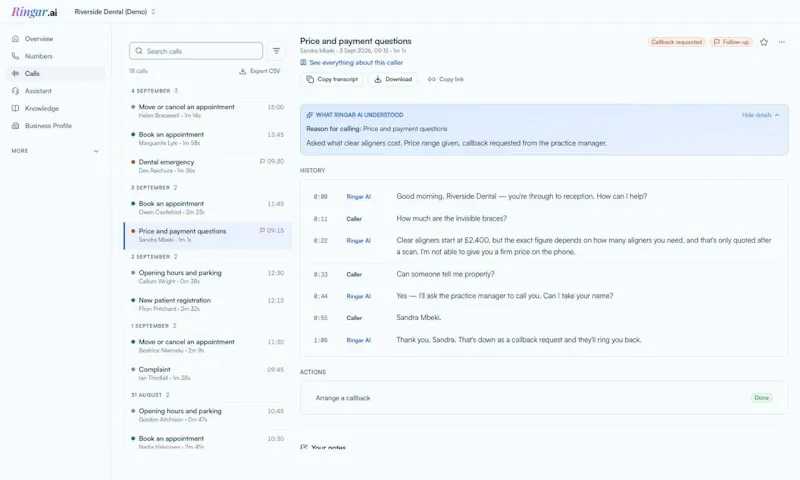Click transcript timestamp 0:11
Image resolution: width=800 pixels, height=480 pixels.
[320, 219]
